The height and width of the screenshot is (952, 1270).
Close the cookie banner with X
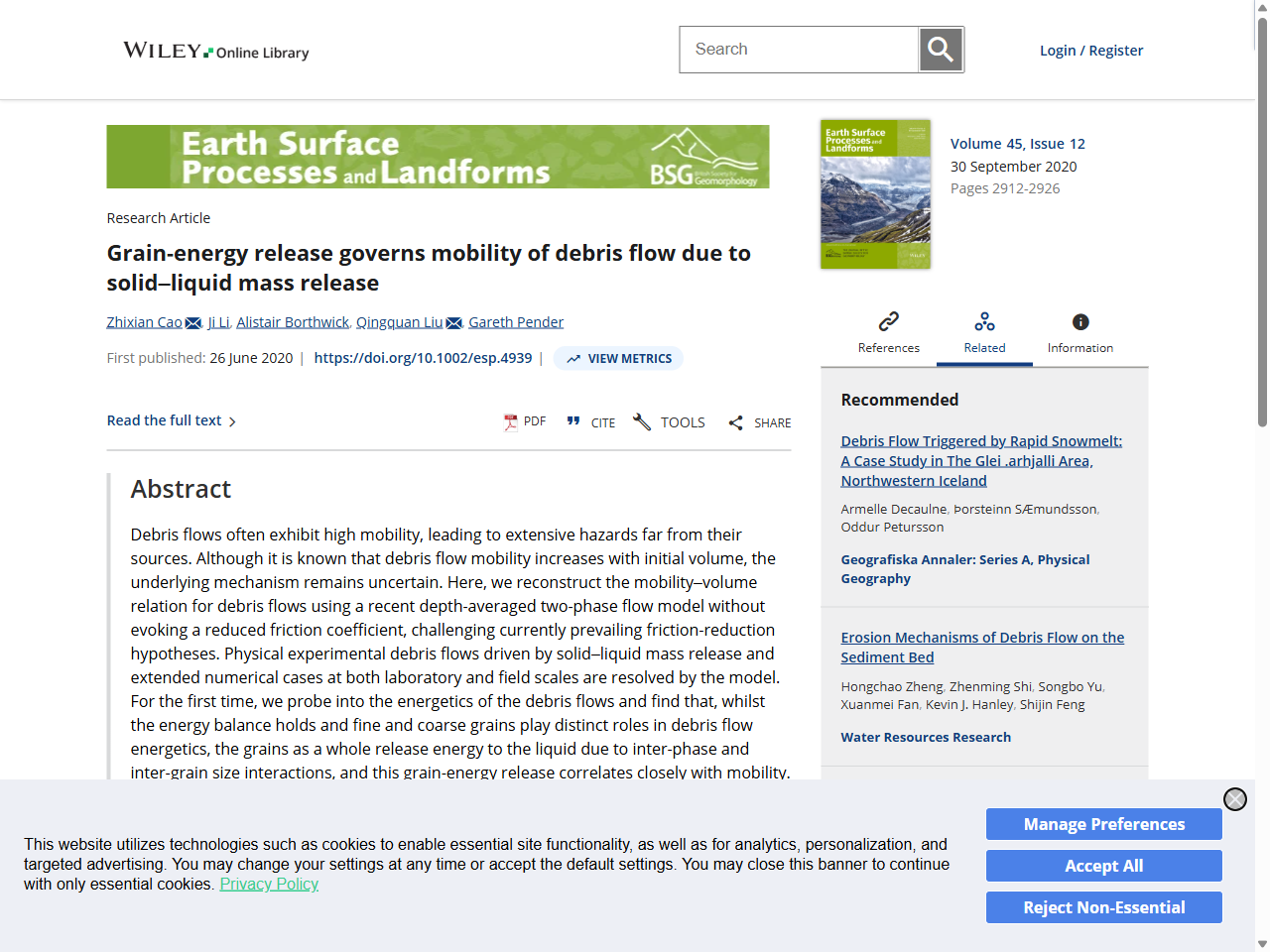coord(1234,799)
